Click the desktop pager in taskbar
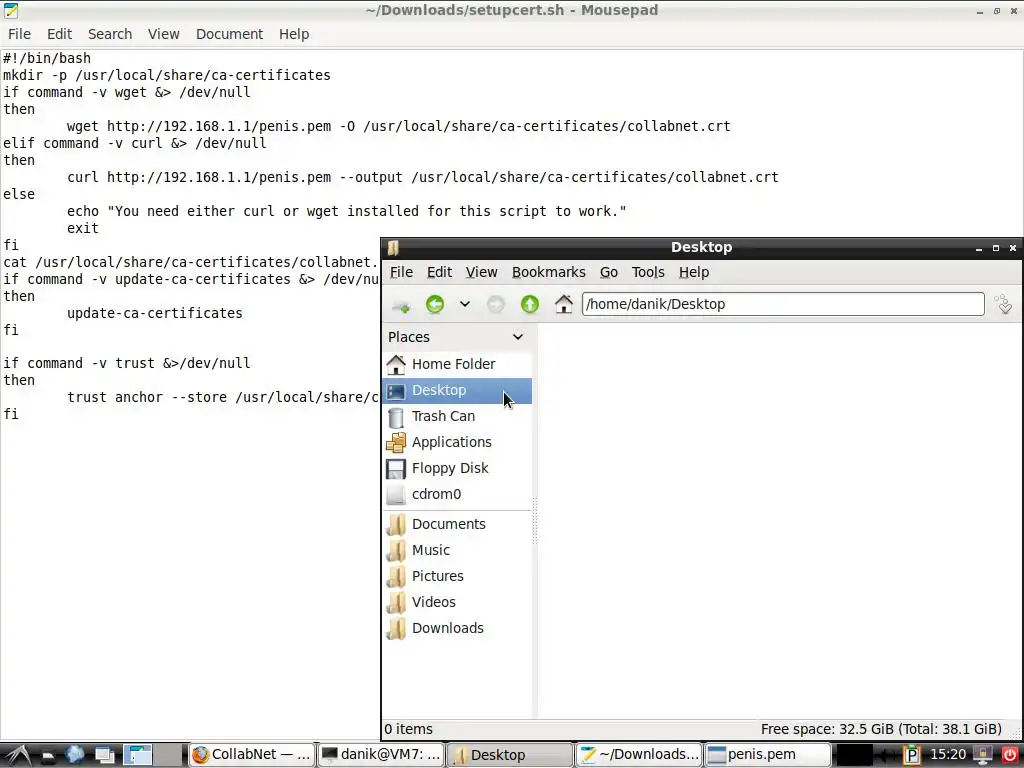Screen dimensions: 1024x768 (x=153, y=755)
